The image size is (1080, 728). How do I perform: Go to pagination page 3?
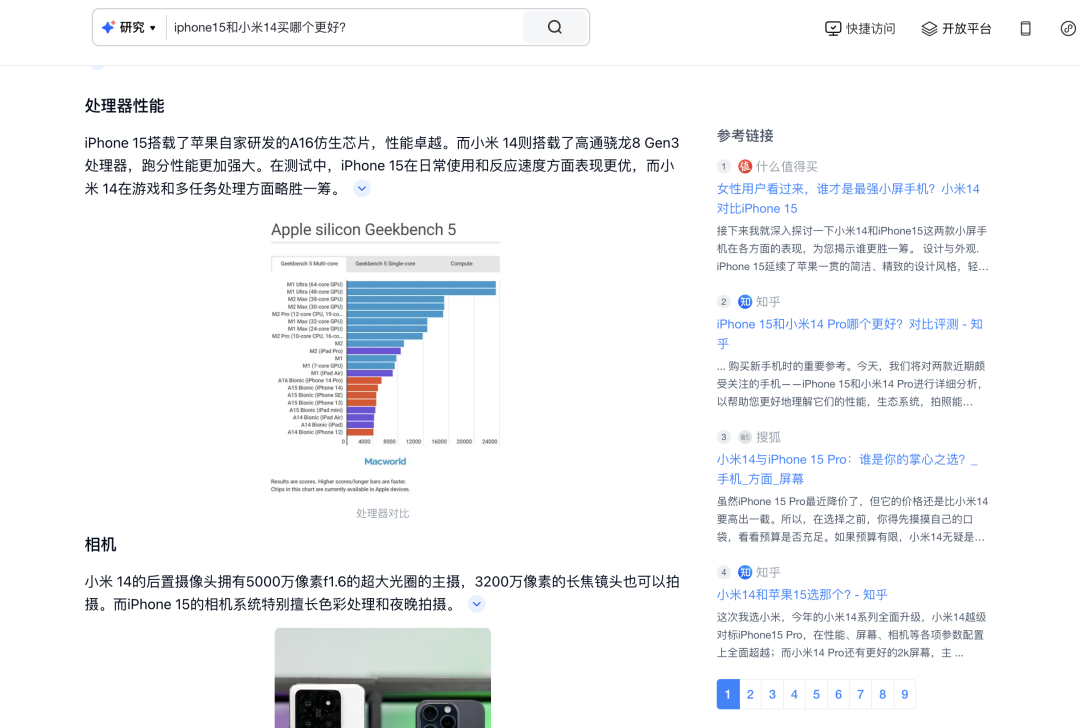[772, 694]
